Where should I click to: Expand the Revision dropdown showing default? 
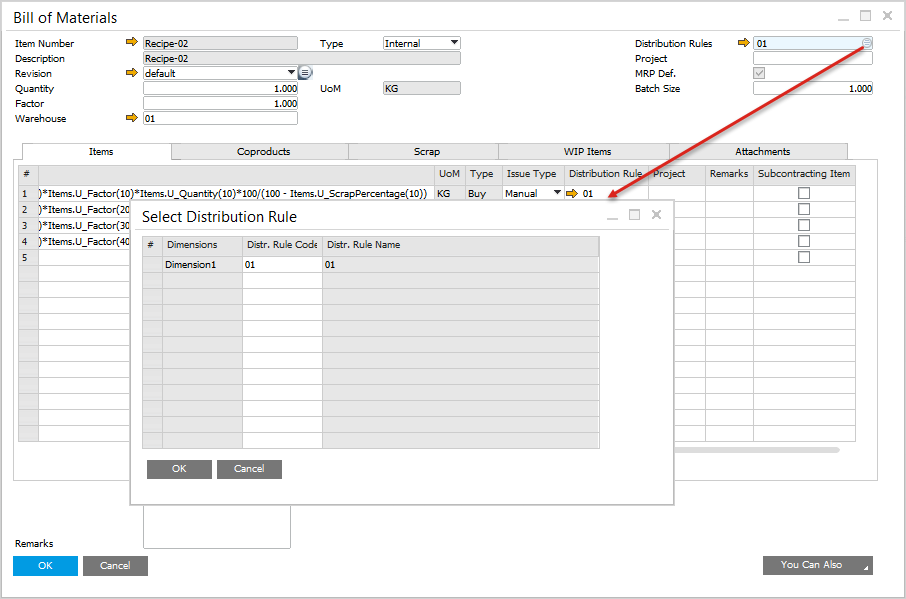291,73
